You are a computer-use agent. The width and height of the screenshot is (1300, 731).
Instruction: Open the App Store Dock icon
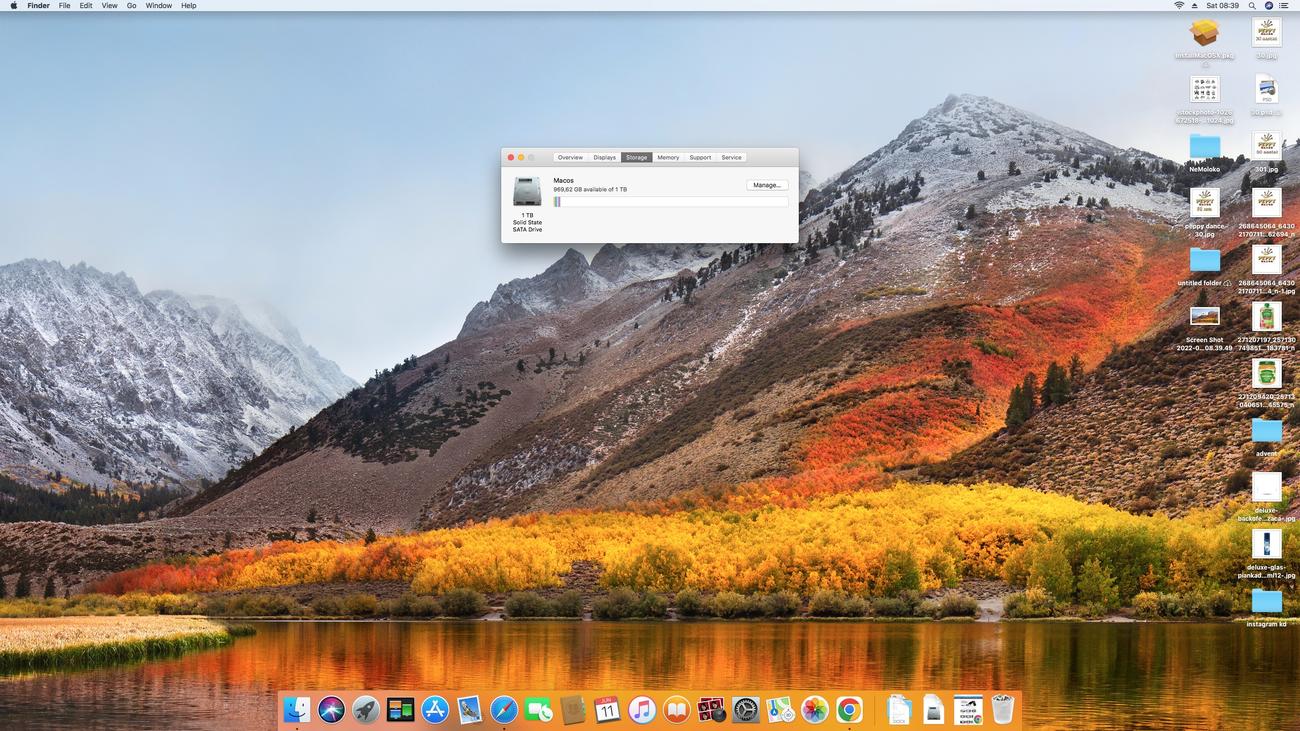435,709
